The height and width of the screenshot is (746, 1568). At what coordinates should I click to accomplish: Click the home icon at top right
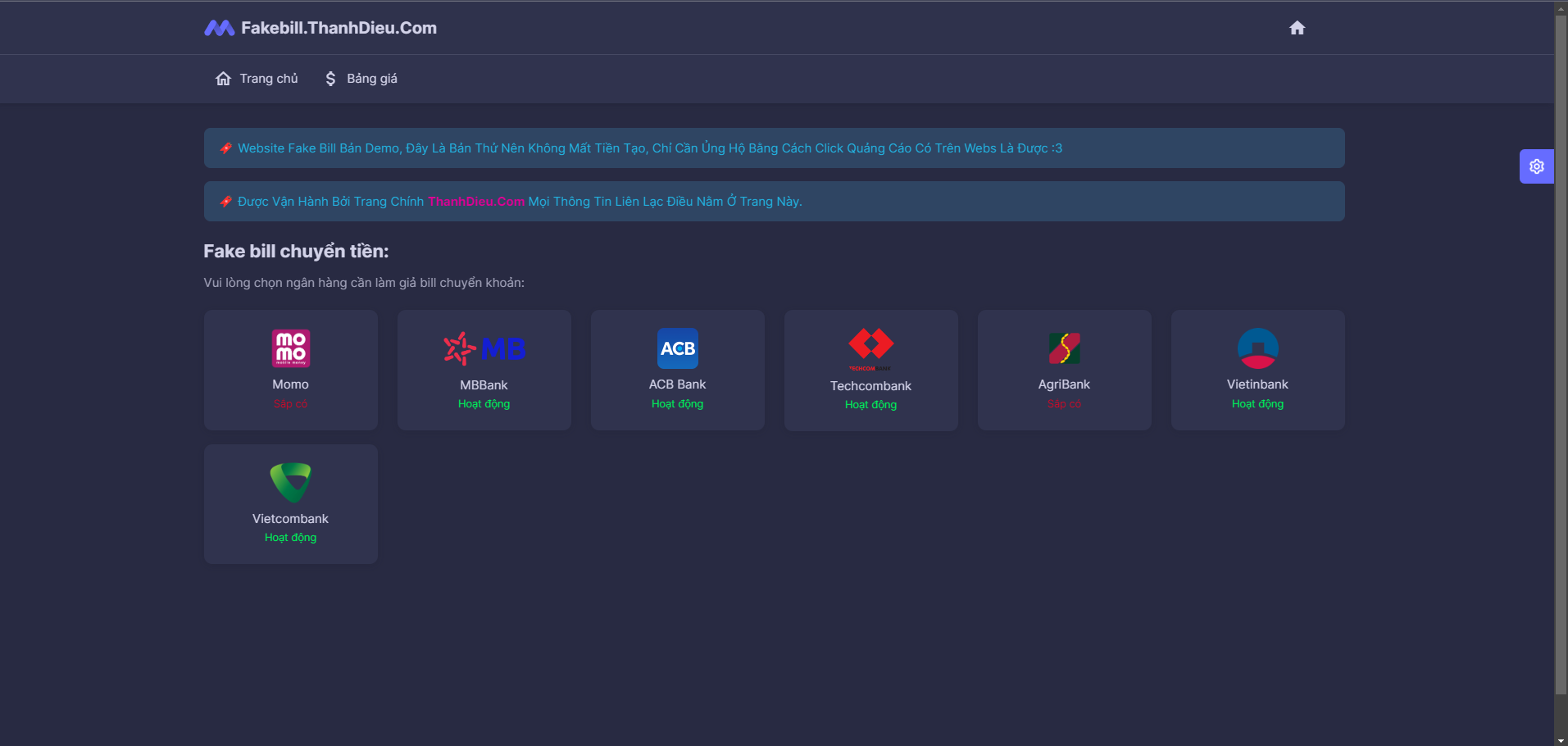(x=1297, y=28)
